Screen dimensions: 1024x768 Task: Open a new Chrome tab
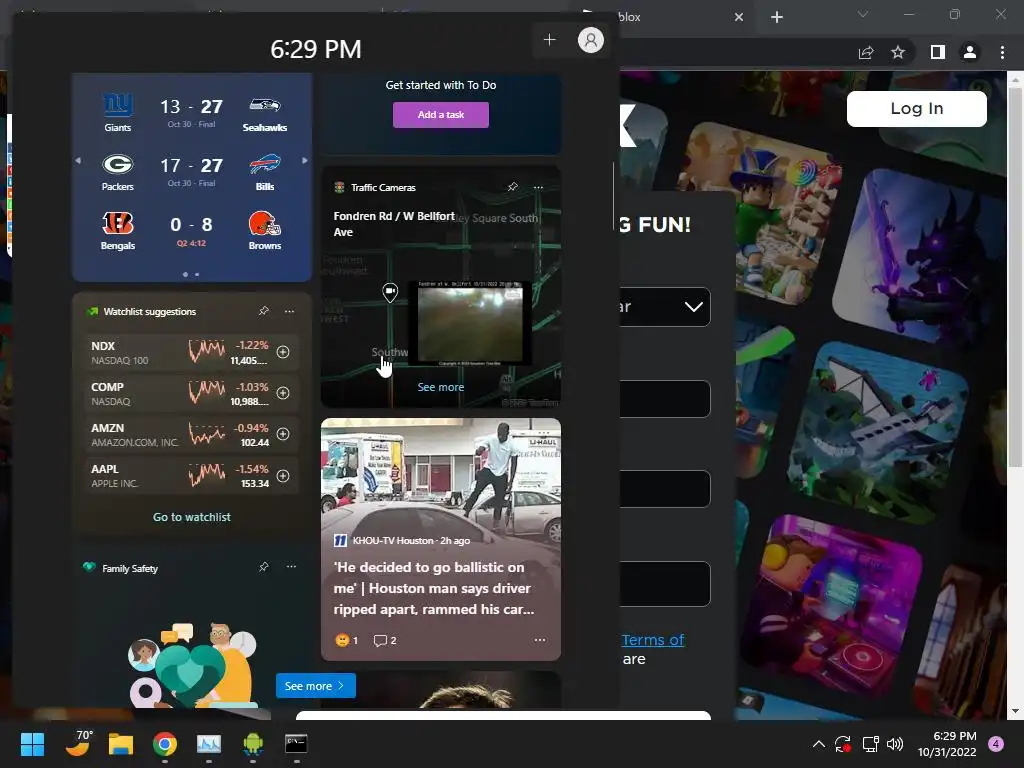click(776, 17)
